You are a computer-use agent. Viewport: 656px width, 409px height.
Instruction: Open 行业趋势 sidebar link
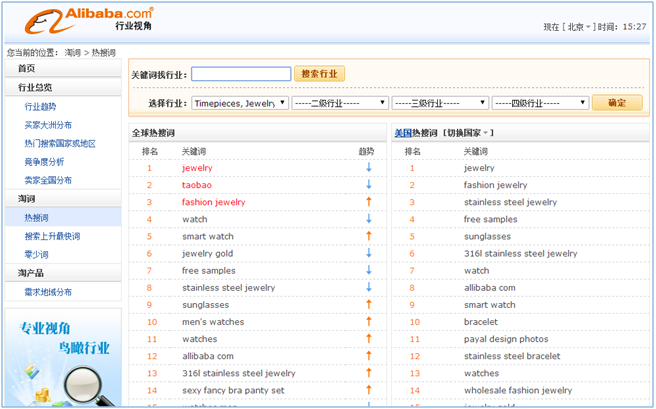41,107
